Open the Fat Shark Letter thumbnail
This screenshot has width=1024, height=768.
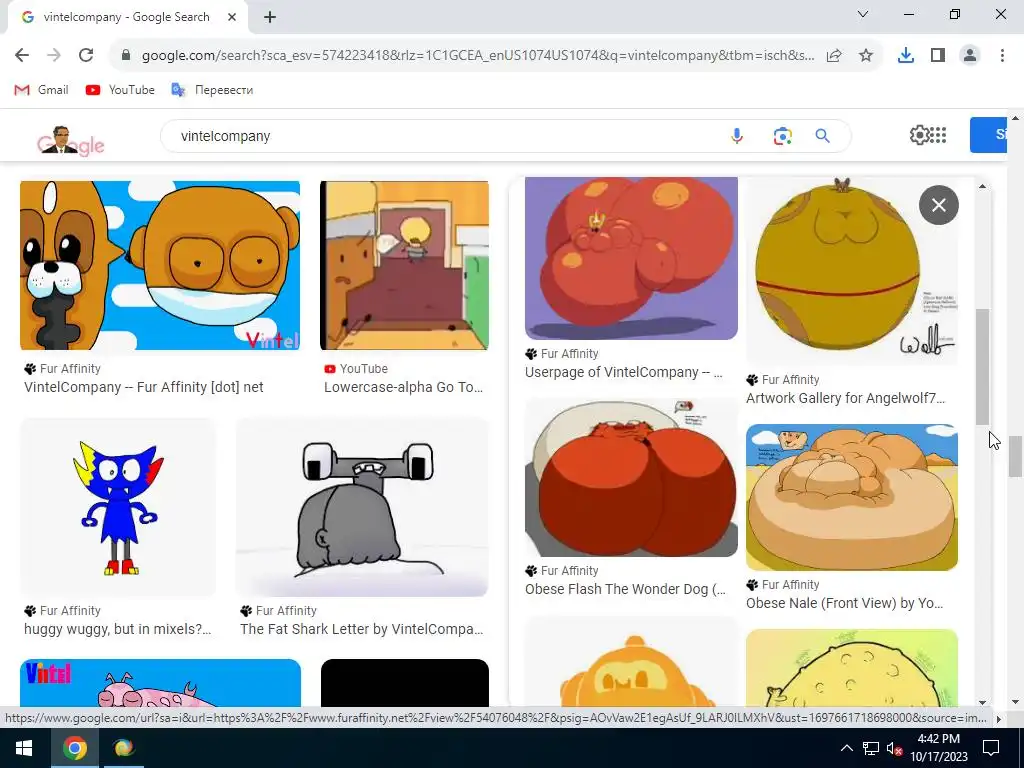point(362,507)
